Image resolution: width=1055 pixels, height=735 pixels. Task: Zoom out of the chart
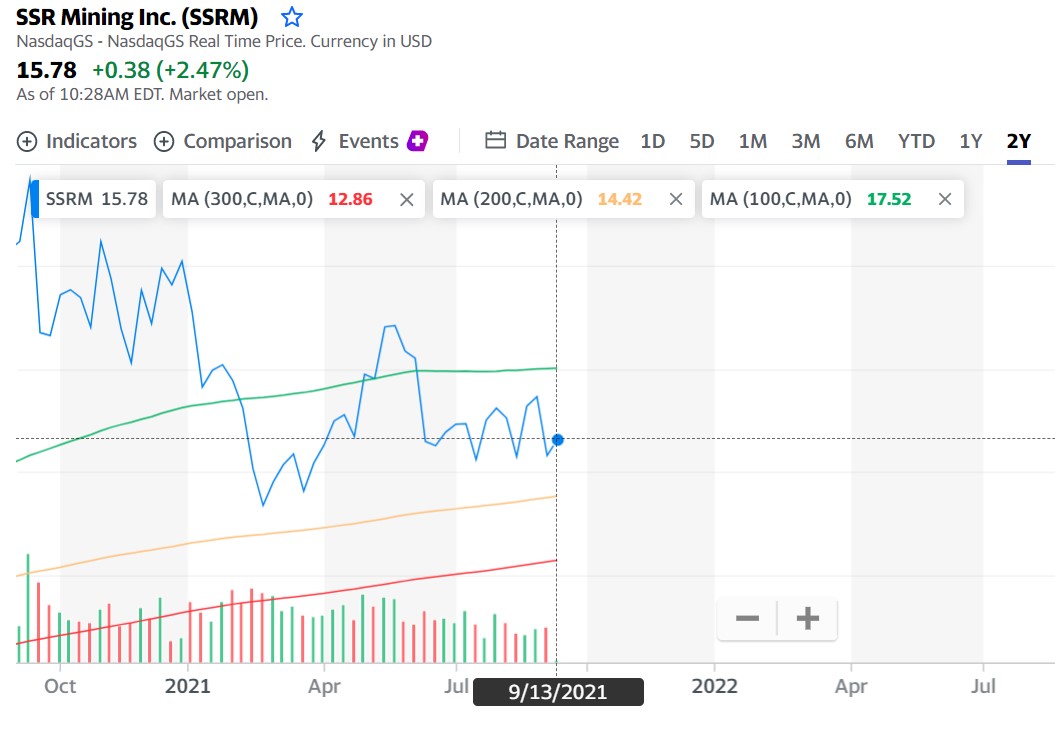pos(747,619)
